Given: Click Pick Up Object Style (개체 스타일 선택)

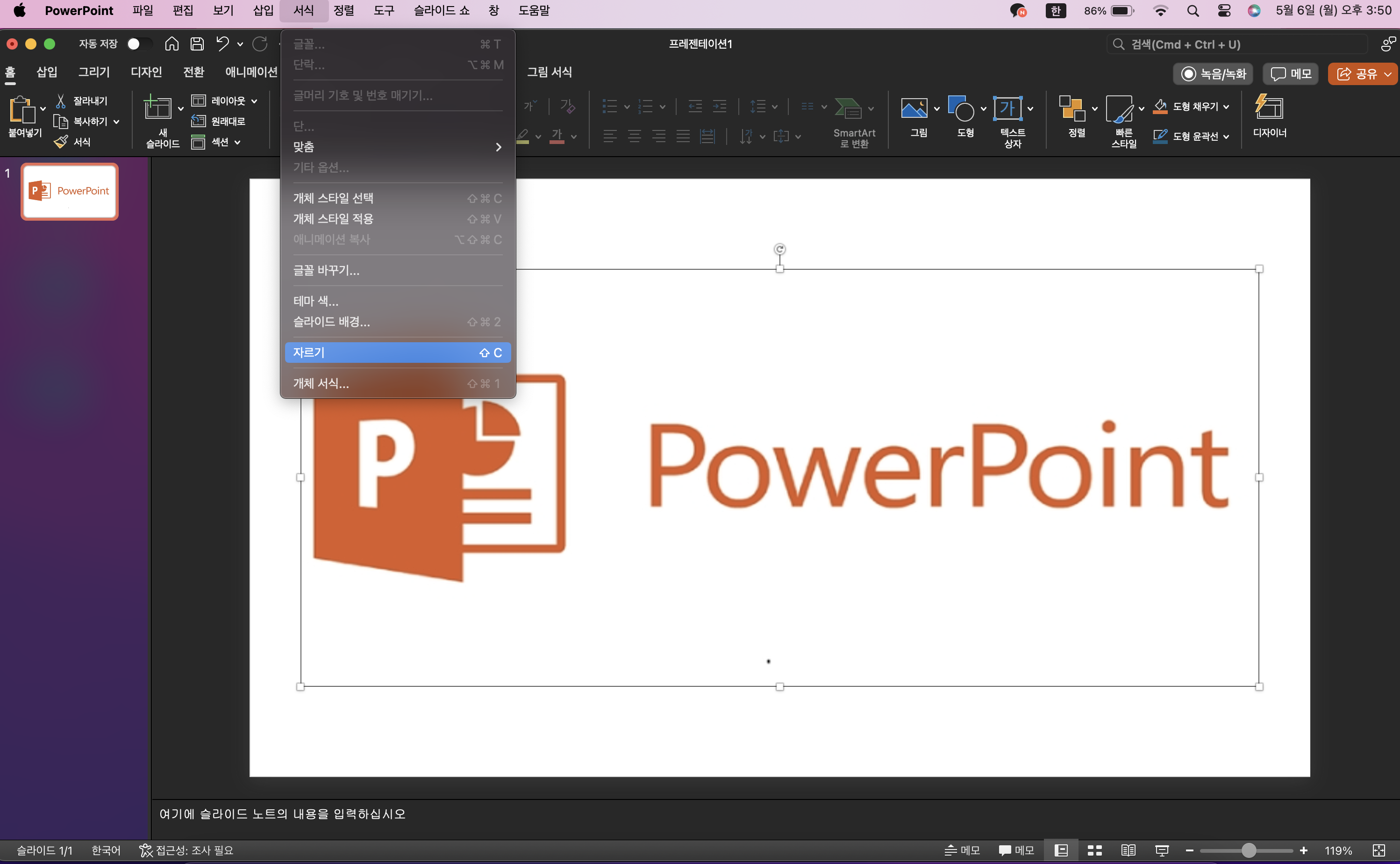Looking at the screenshot, I should 397,198.
